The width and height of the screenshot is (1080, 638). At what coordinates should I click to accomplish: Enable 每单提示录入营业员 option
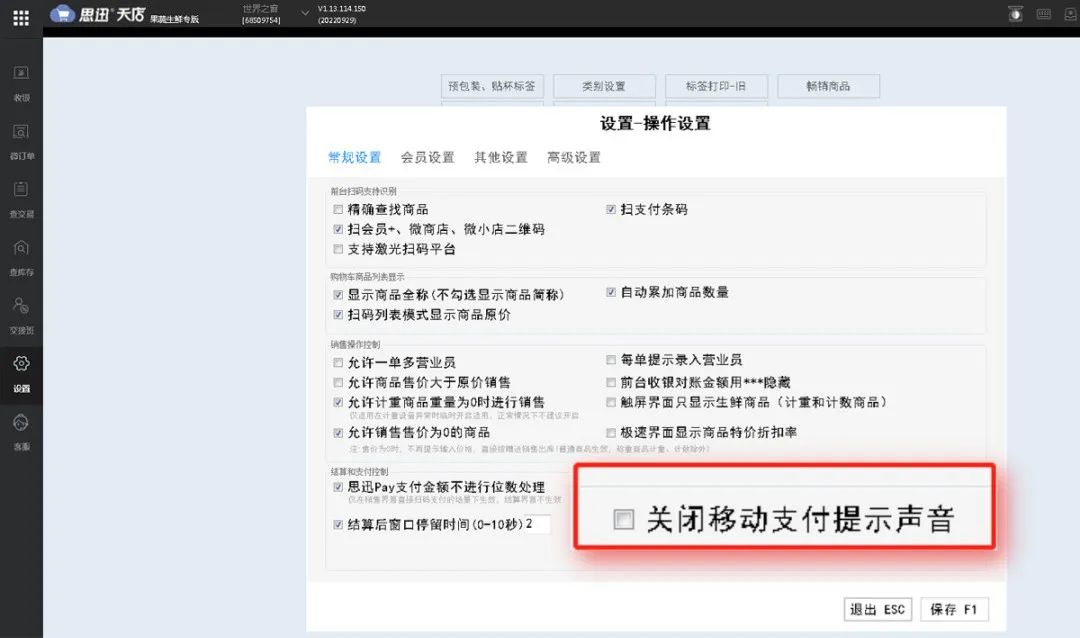pos(610,359)
